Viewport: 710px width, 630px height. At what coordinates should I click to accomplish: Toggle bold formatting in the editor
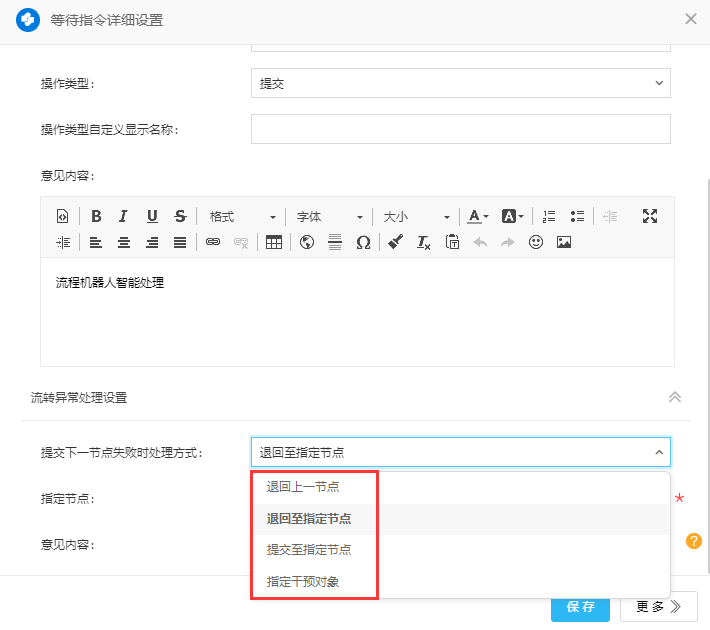(96, 216)
